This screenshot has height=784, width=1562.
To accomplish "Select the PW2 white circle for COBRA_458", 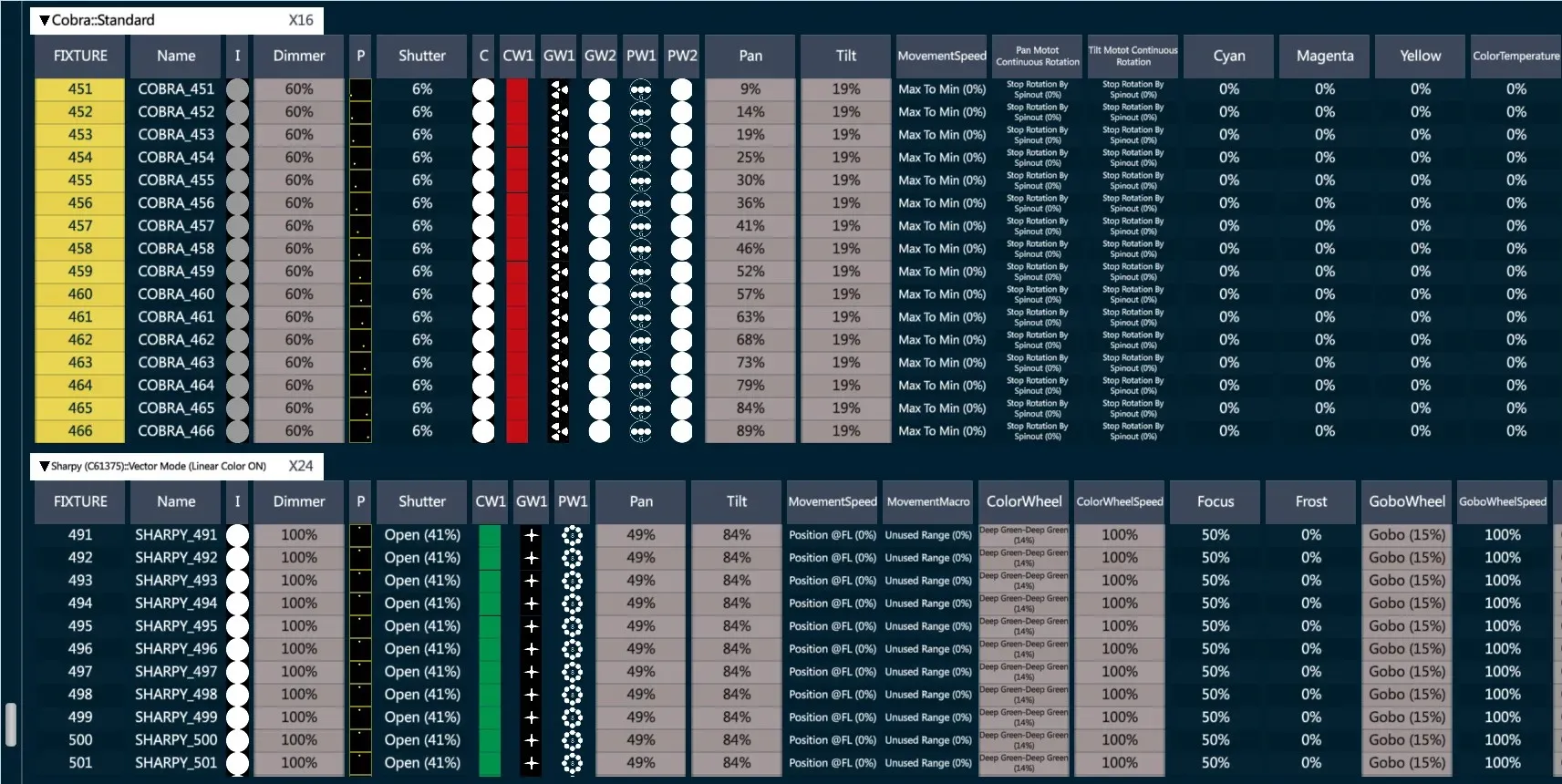I will pos(681,249).
